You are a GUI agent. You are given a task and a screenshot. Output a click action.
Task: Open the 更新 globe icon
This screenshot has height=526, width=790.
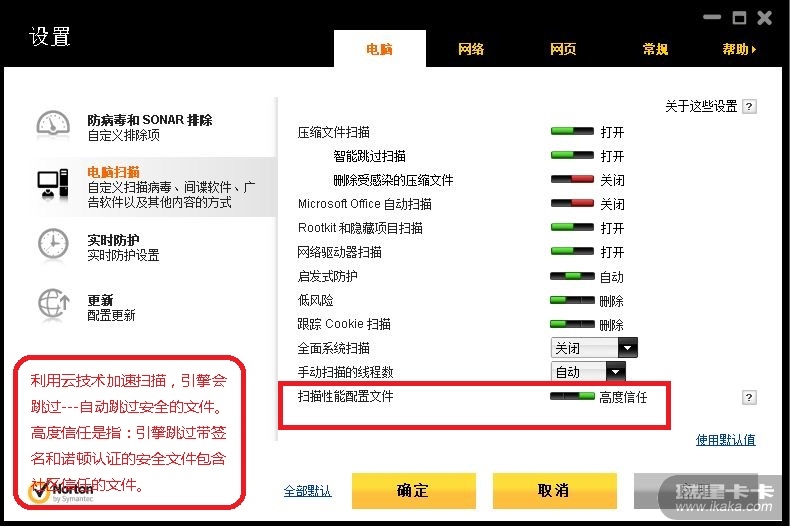[53, 304]
